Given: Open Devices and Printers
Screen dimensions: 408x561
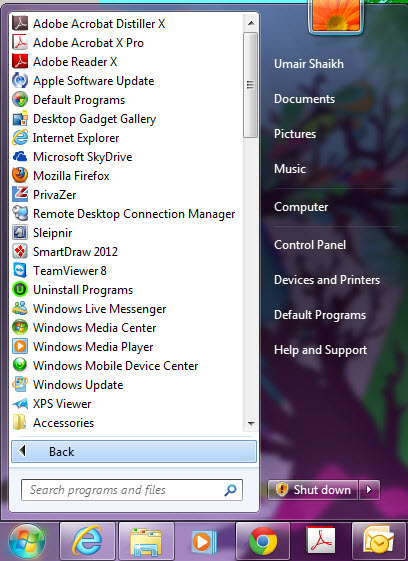Looking at the screenshot, I should point(327,280).
